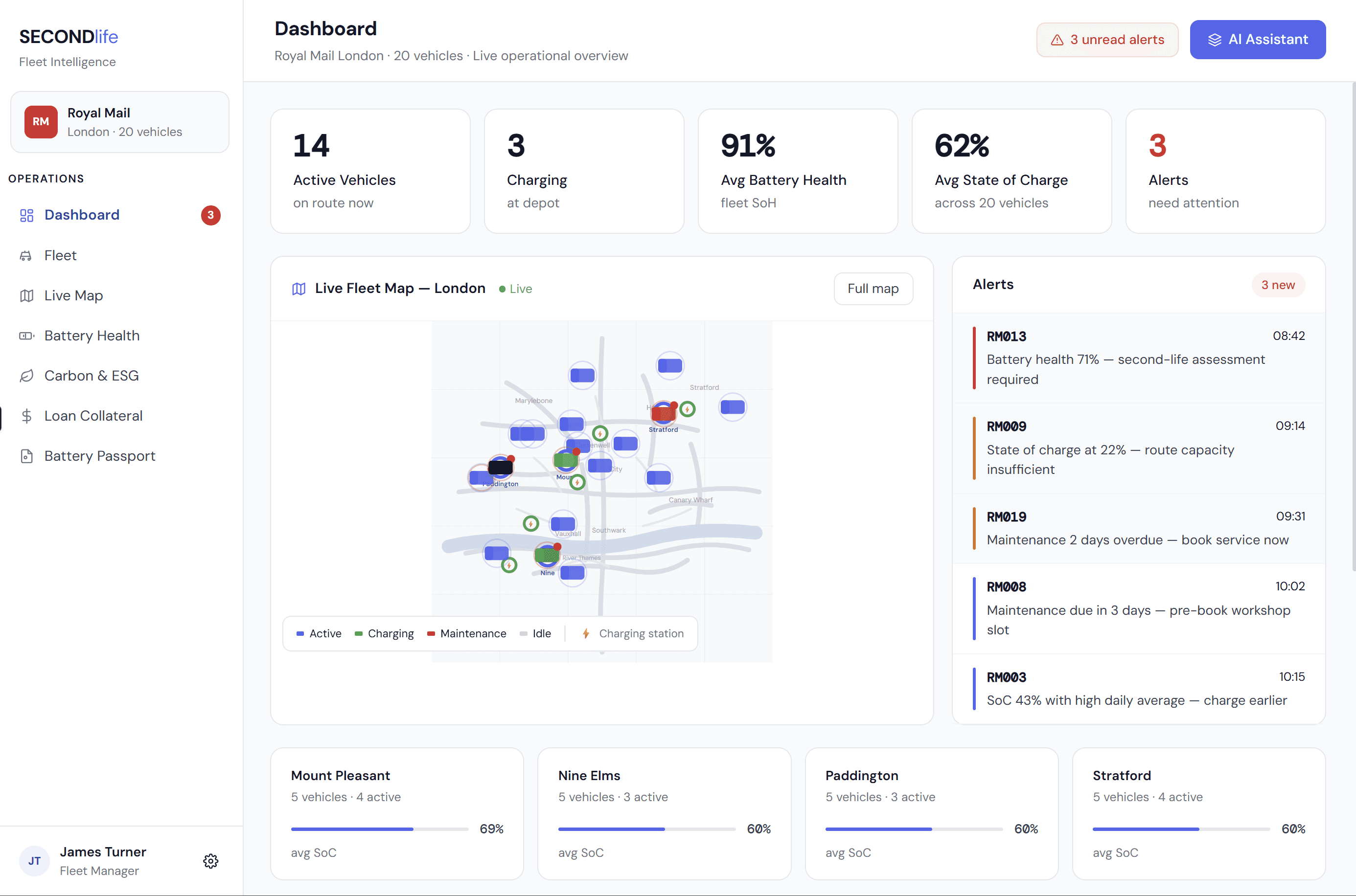Click the red RM Royal Mail logo

pyautogui.click(x=41, y=122)
